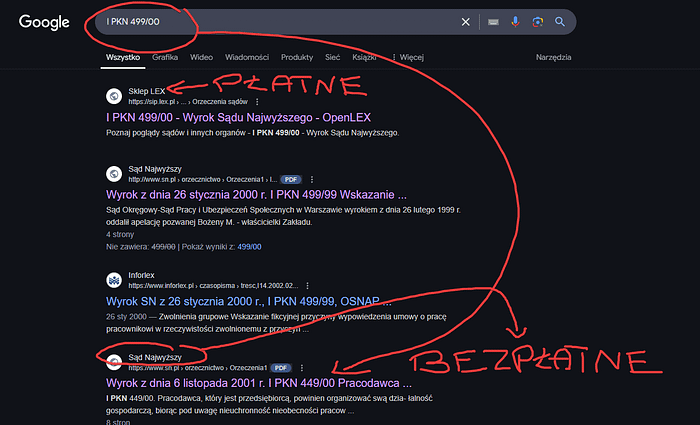
Task: Click the www.inforlex.pl breadcrumb URL
Action: coord(213,286)
